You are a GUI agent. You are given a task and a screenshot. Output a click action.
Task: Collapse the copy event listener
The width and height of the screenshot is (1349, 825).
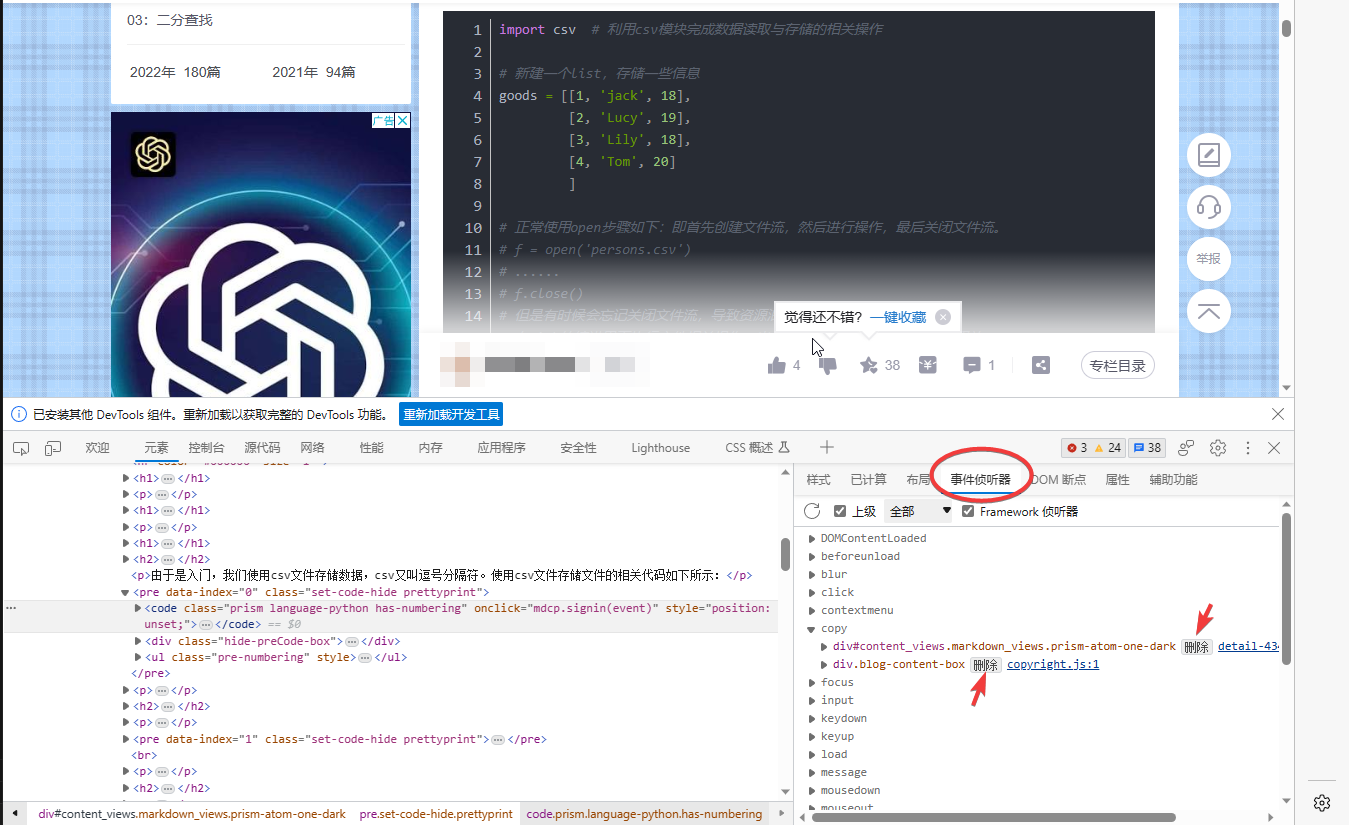pyautogui.click(x=812, y=629)
